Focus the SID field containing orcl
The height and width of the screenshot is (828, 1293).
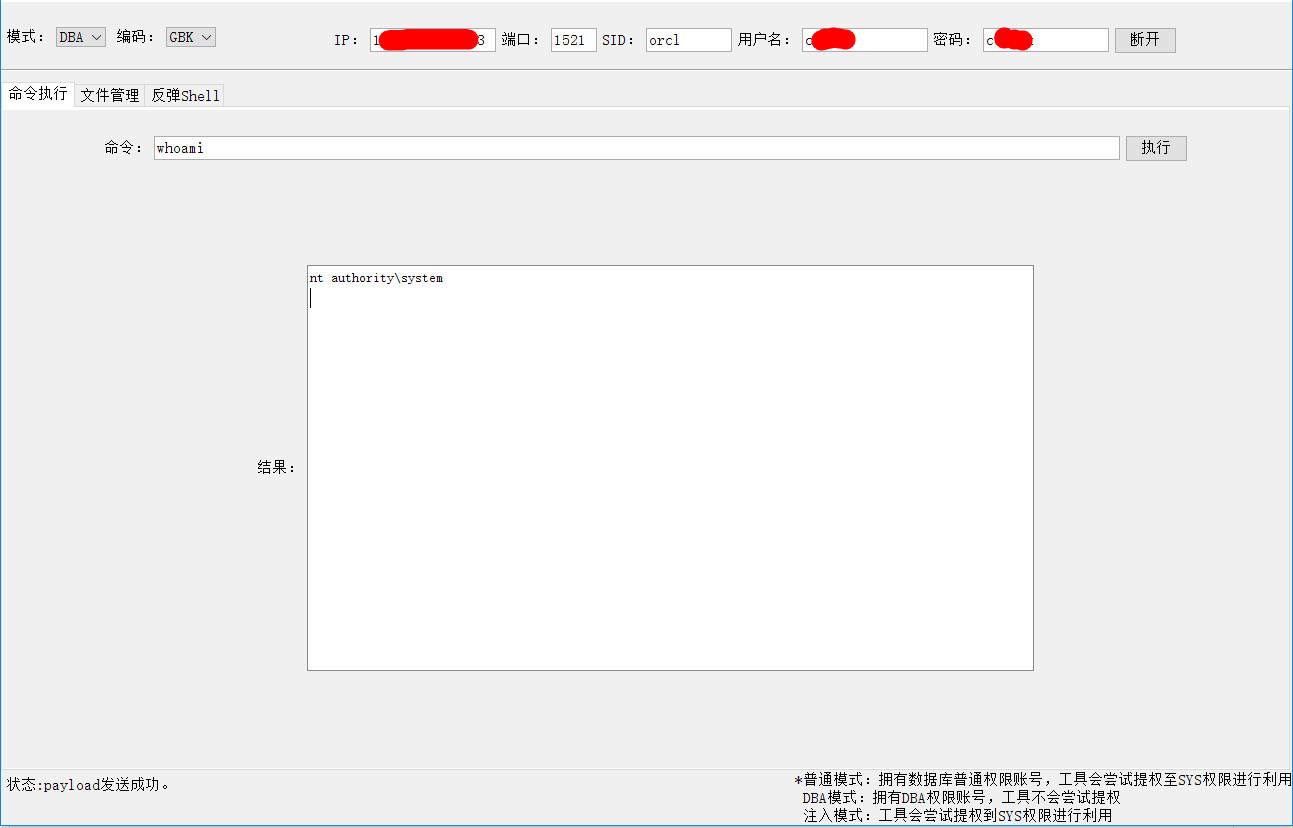(x=688, y=40)
